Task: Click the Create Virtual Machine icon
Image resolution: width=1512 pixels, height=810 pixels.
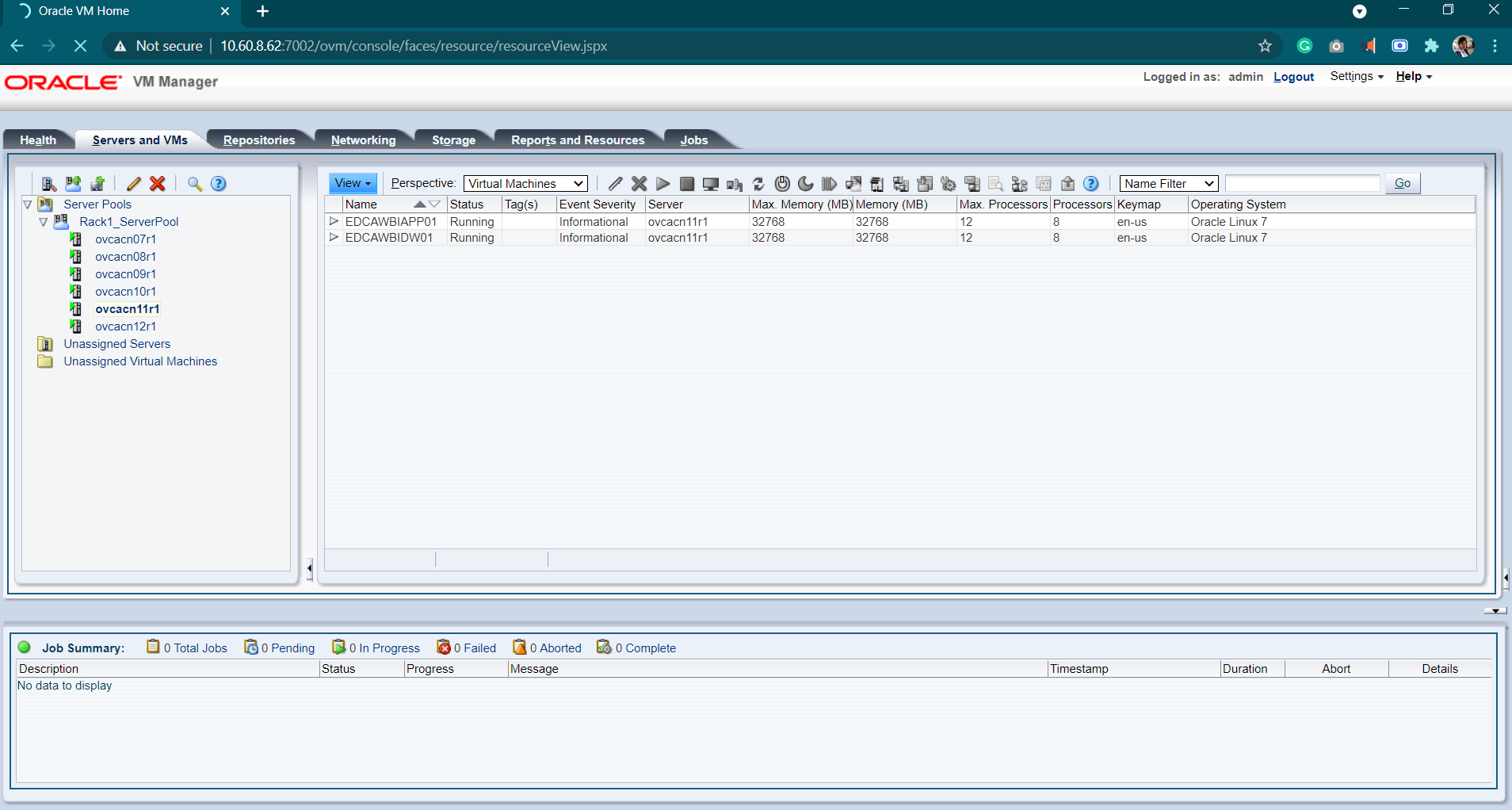Action: (97, 184)
